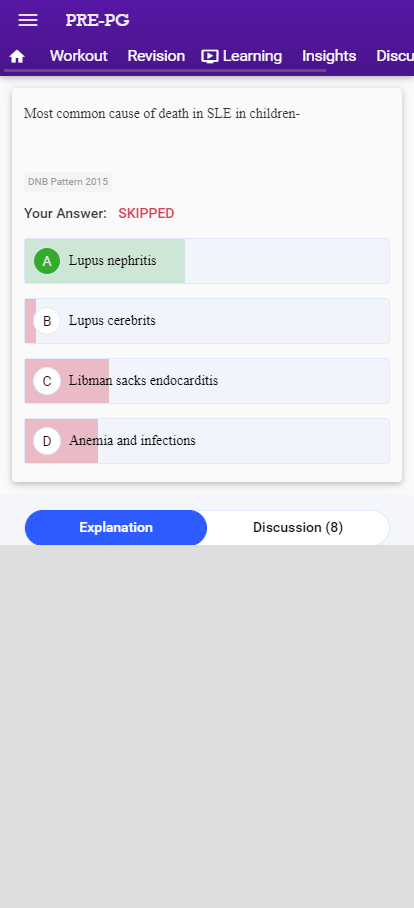This screenshot has width=414, height=908.
Task: Open the Insights tab
Action: pos(329,56)
